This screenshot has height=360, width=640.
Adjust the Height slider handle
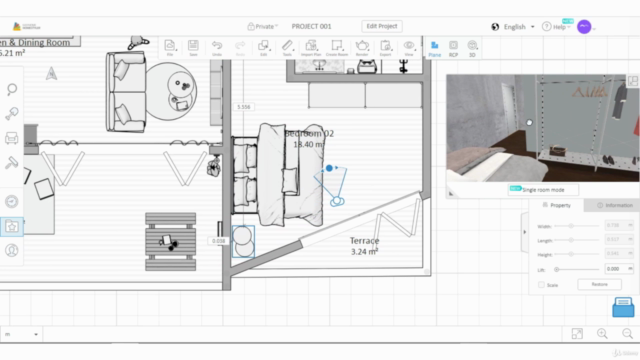pos(571,254)
